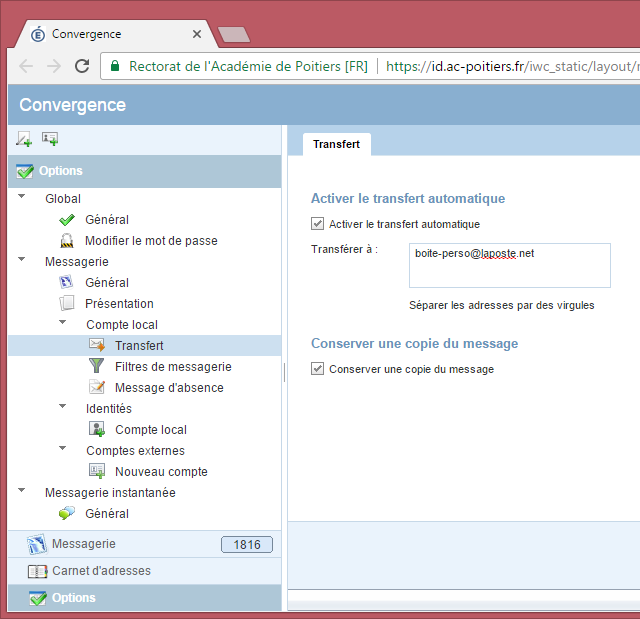This screenshot has width=640, height=619.
Task: Open the Carnet d'adresses book icon
Action: pyautogui.click(x=37, y=571)
